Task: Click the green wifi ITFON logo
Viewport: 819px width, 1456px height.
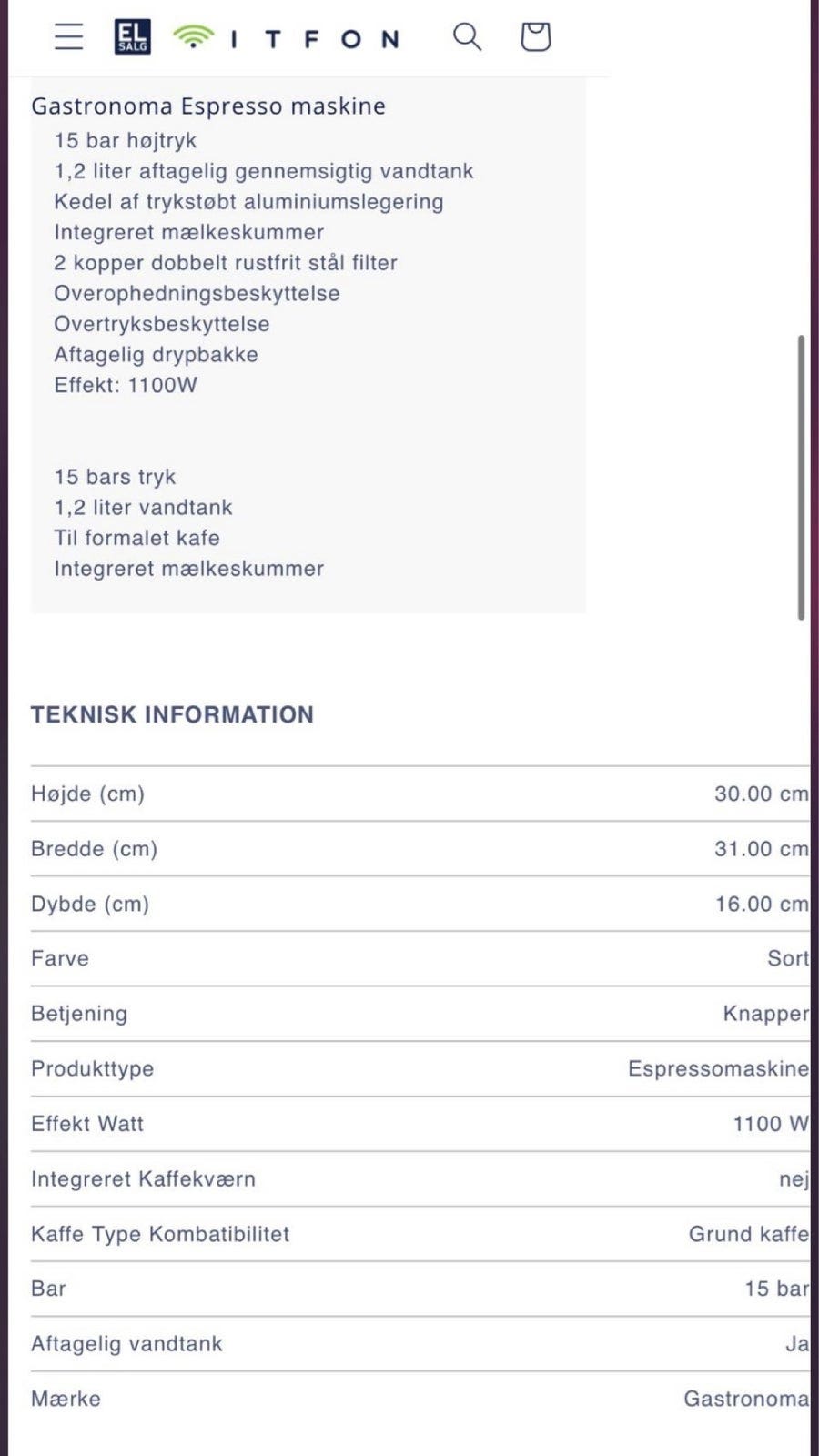Action: (193, 37)
